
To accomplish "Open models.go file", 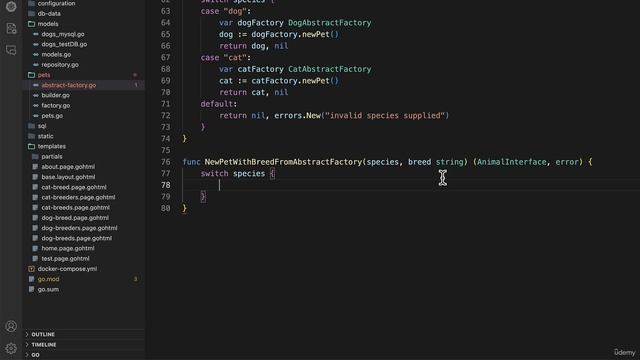I will tap(56, 54).
